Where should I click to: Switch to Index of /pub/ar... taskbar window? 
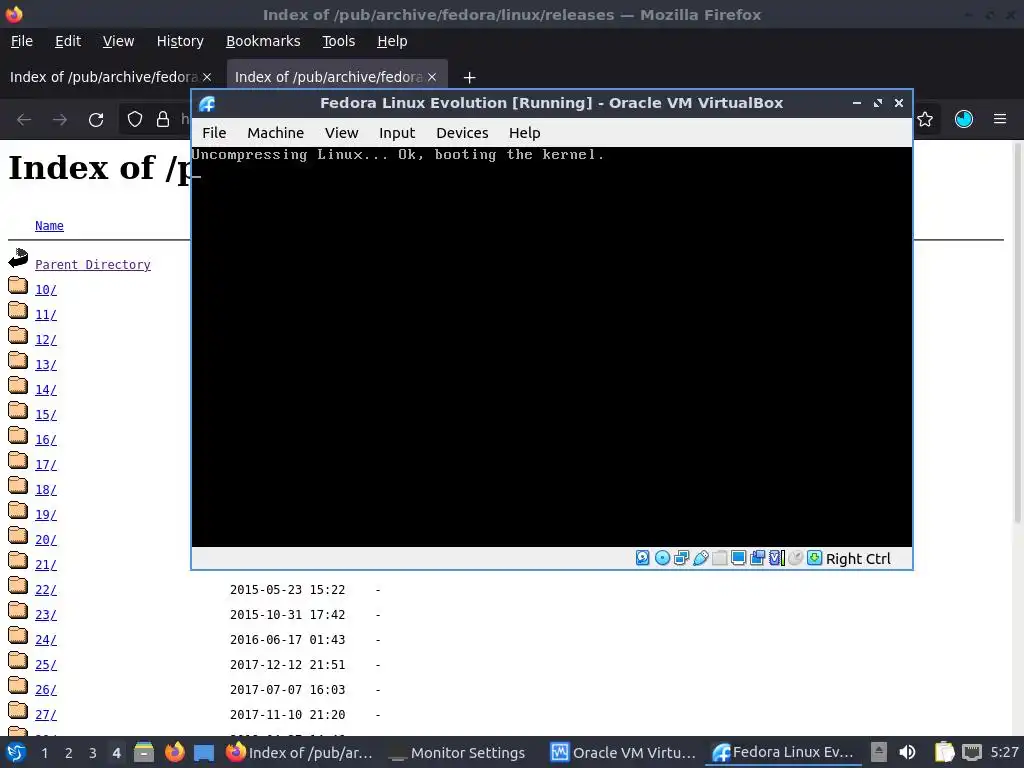(300, 753)
